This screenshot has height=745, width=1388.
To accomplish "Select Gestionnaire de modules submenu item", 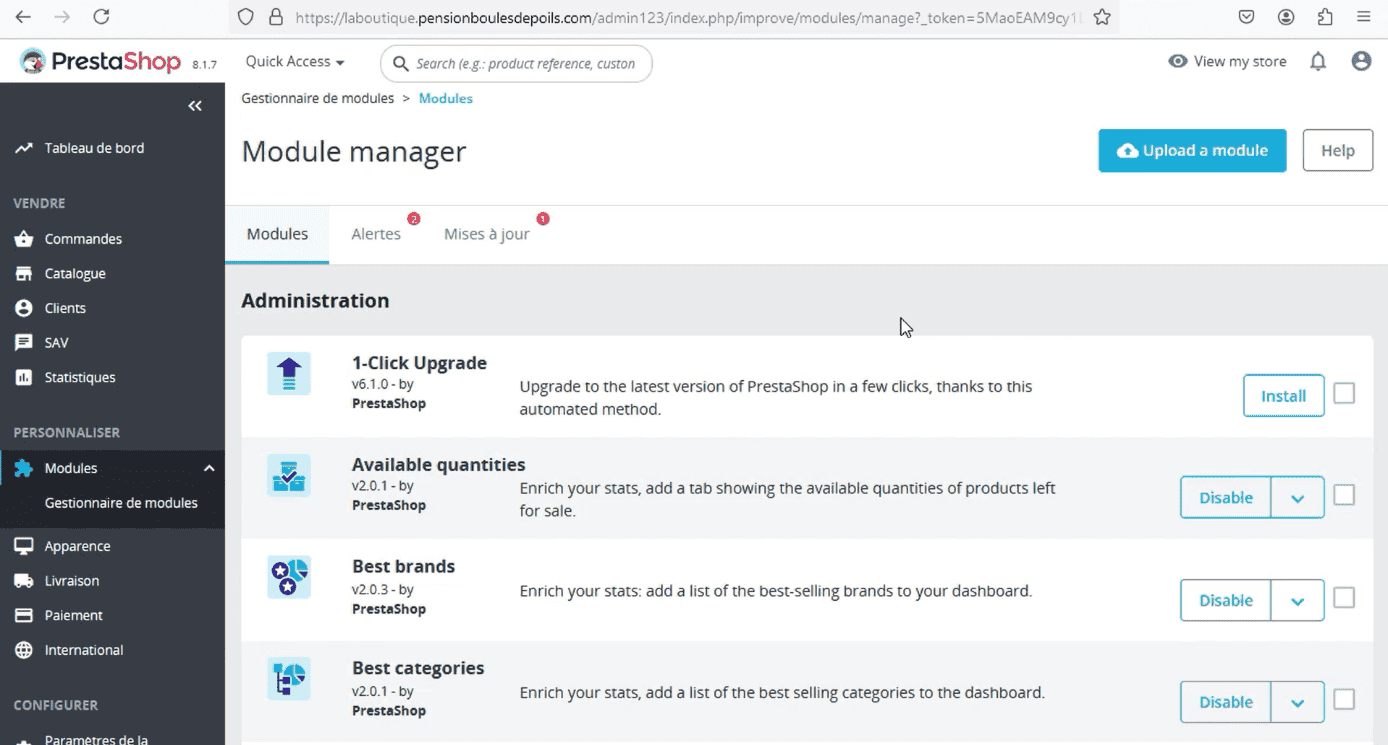I will 121,503.
